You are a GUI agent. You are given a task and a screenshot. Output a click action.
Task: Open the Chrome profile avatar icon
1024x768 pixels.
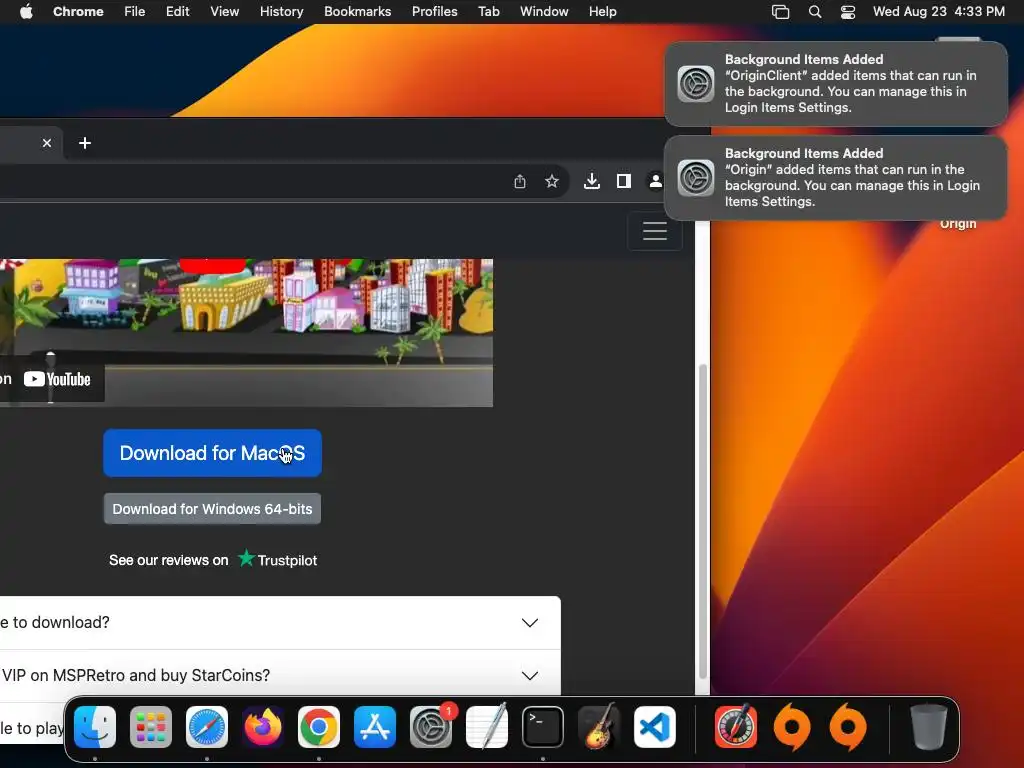tap(655, 181)
